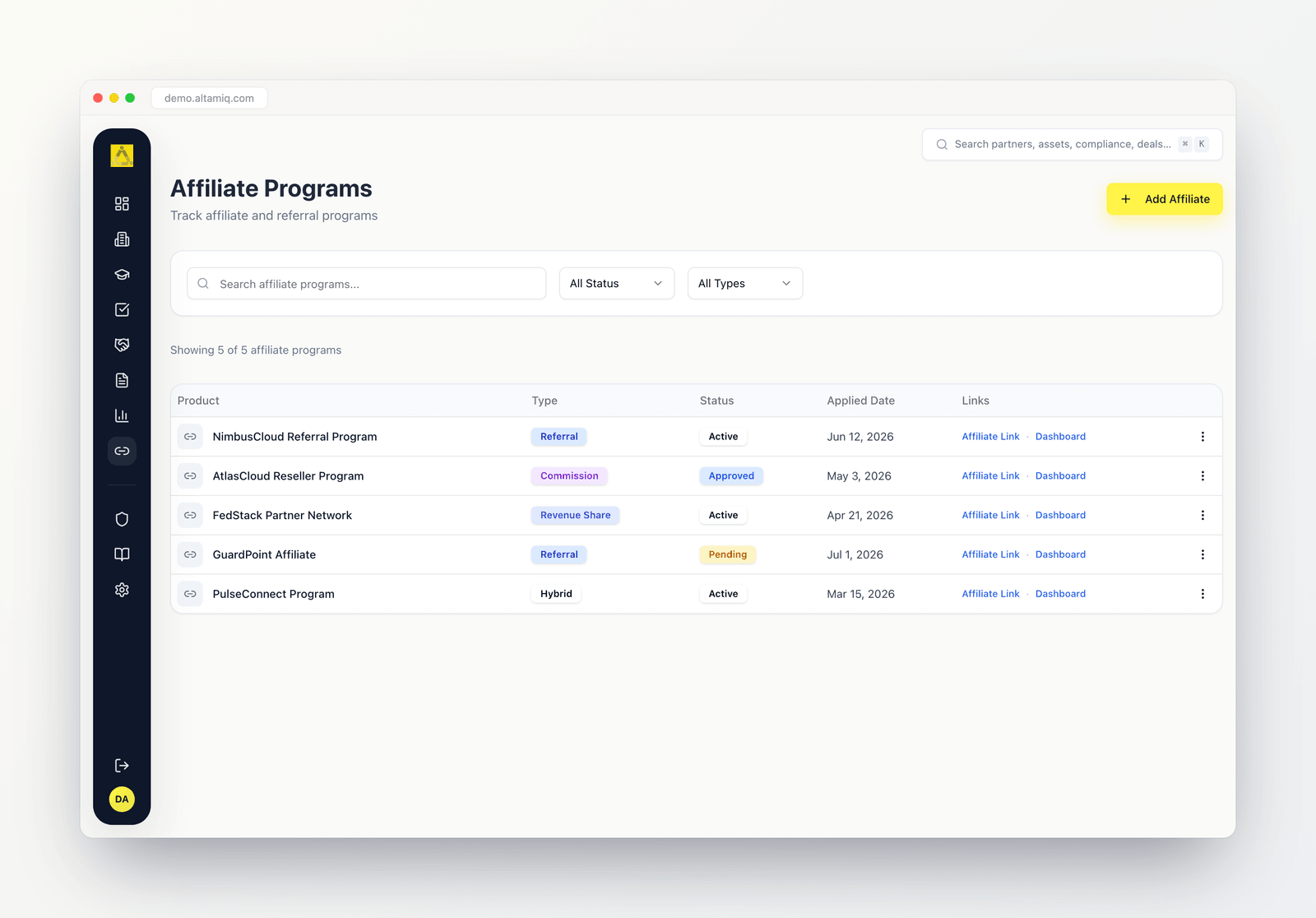Open the three-dot menu for GuardPoint row

[x=1202, y=554]
